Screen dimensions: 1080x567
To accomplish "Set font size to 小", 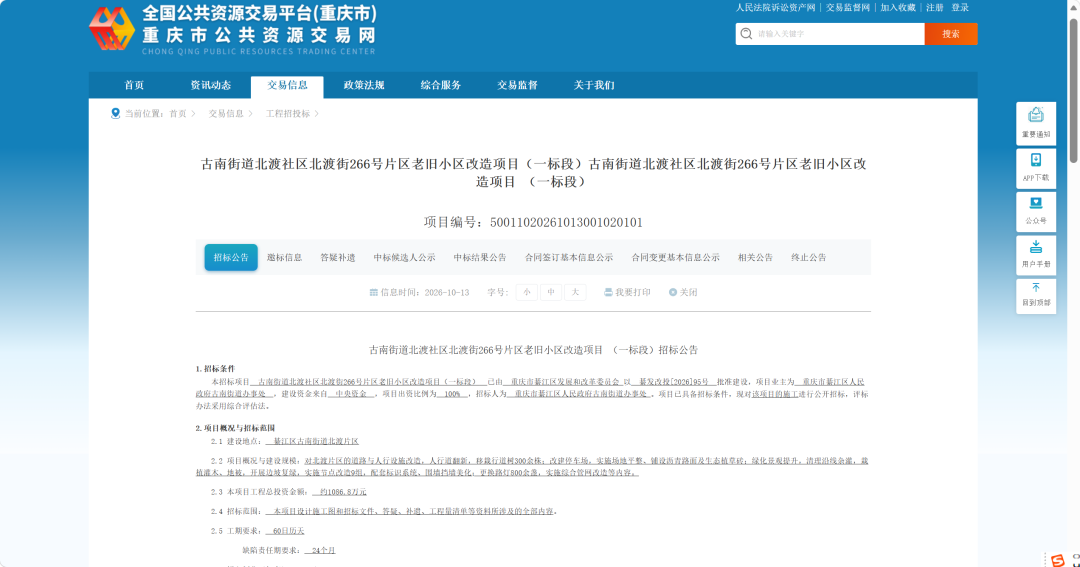I will tap(527, 293).
